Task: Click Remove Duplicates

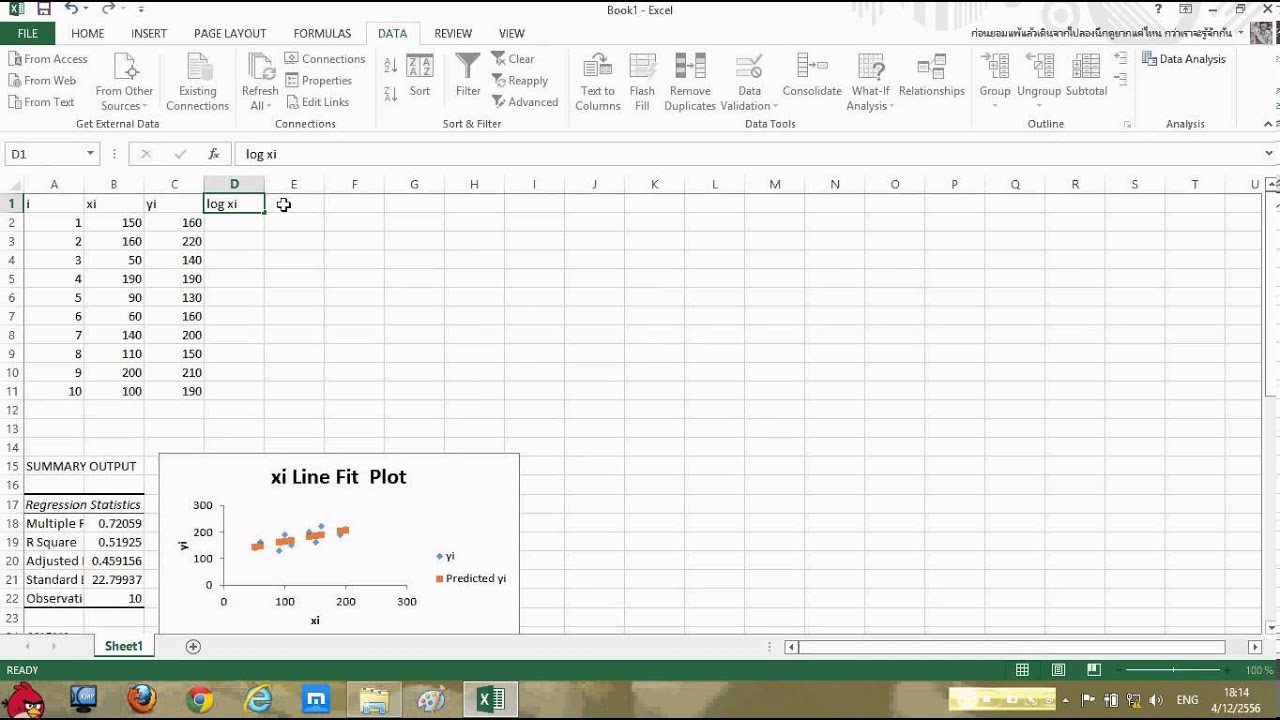Action: click(x=690, y=82)
